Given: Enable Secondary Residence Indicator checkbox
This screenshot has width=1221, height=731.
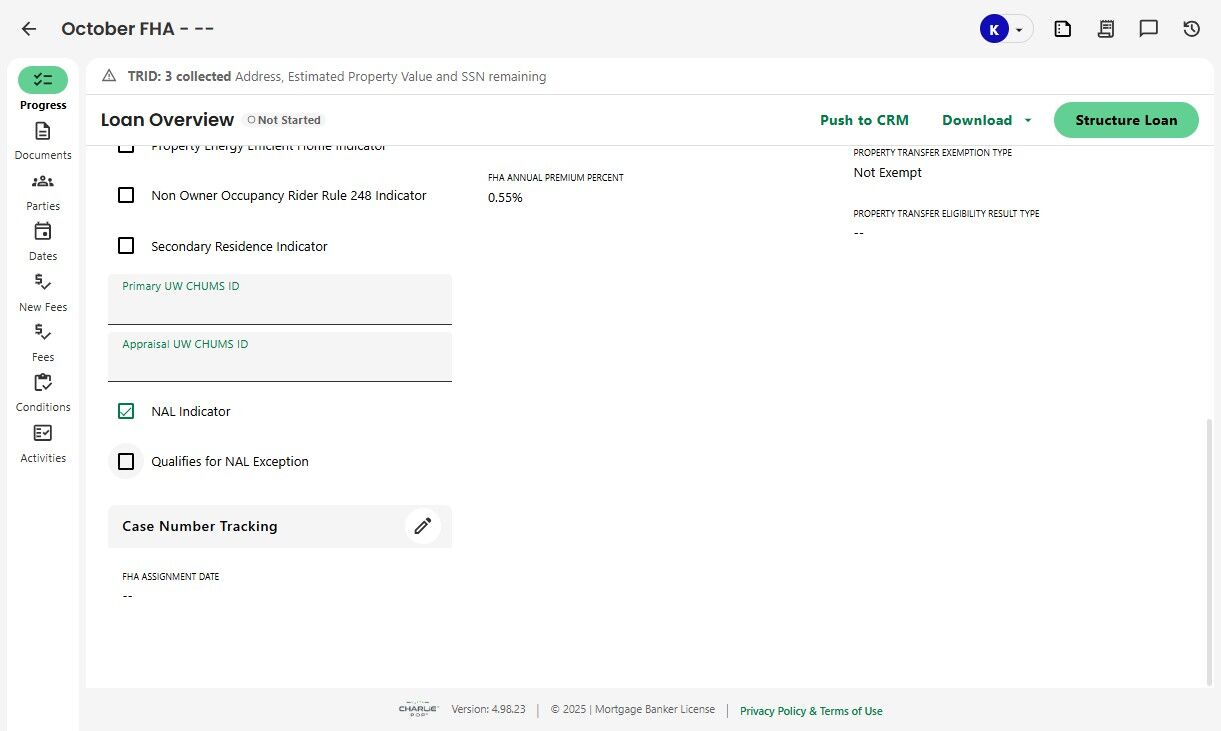Looking at the screenshot, I should 126,246.
